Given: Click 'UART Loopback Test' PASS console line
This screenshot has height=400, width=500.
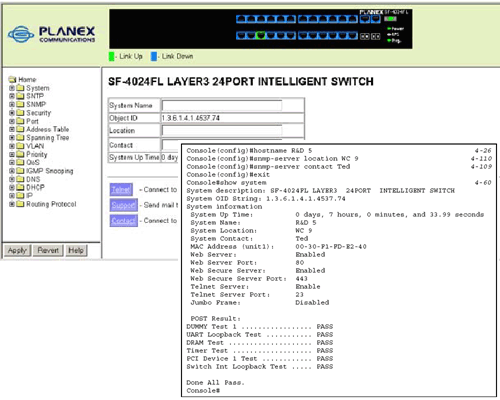Looking at the screenshot, I should click(260, 335).
